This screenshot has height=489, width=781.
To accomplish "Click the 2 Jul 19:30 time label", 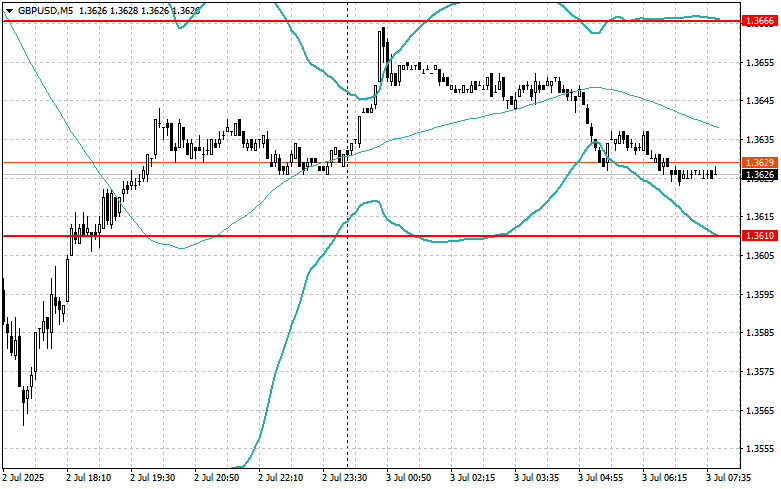I will tap(152, 478).
